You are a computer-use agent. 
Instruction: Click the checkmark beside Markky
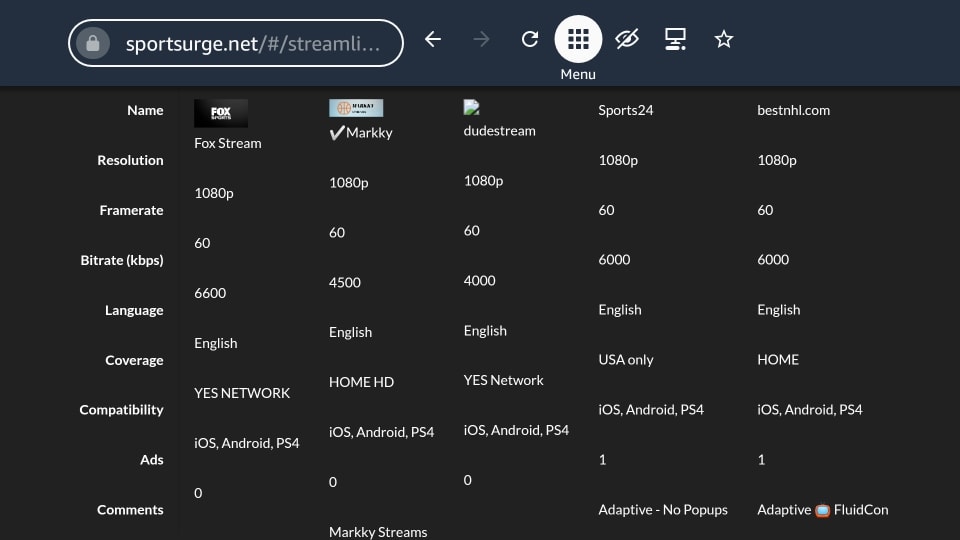pos(337,133)
